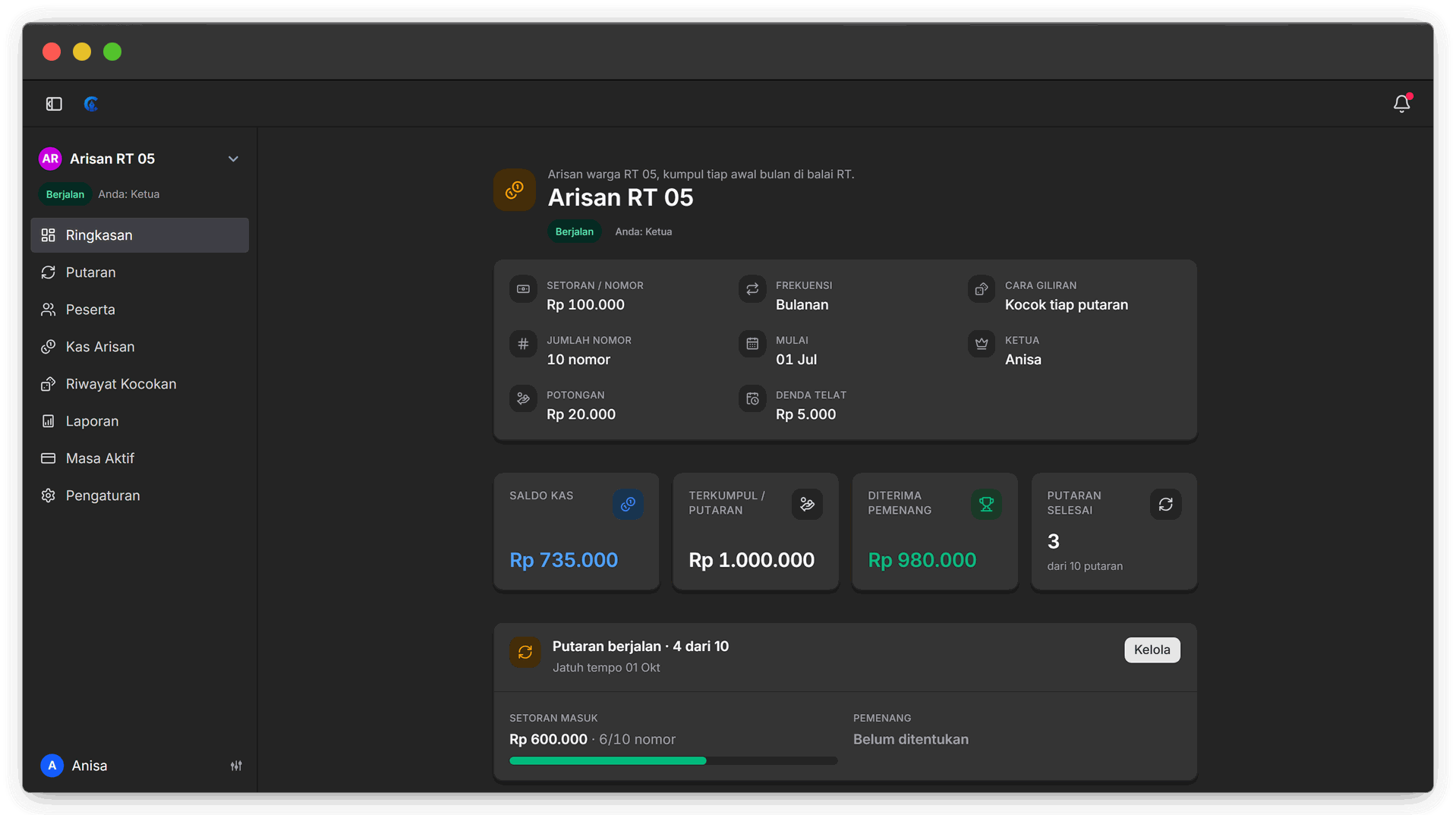The image size is (1456, 815).
Task: Click the Kelola button
Action: 1152,650
